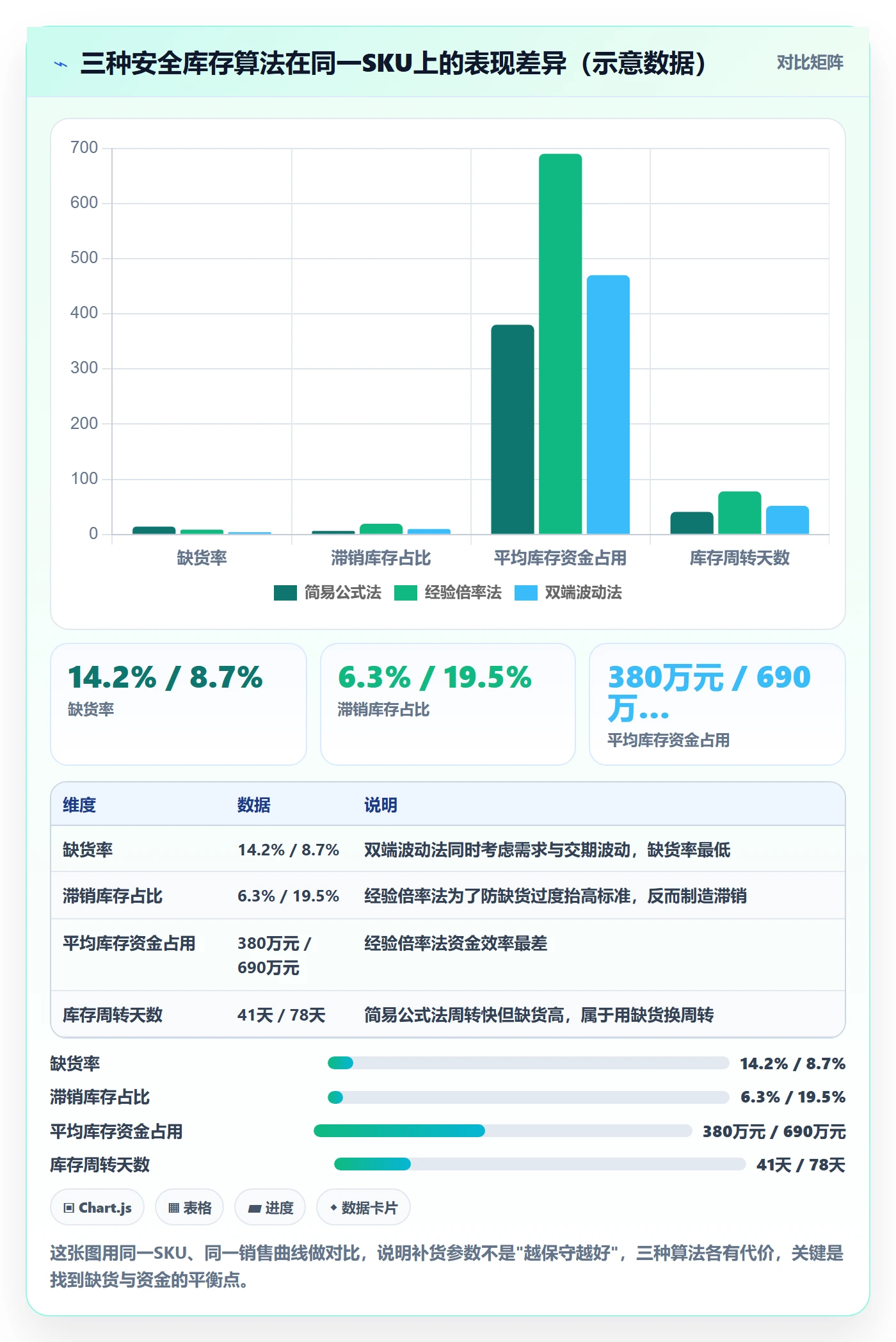The width and height of the screenshot is (896, 1342).
Task: Click the 平均库存资金占用 progress bar
Action: (502, 1131)
